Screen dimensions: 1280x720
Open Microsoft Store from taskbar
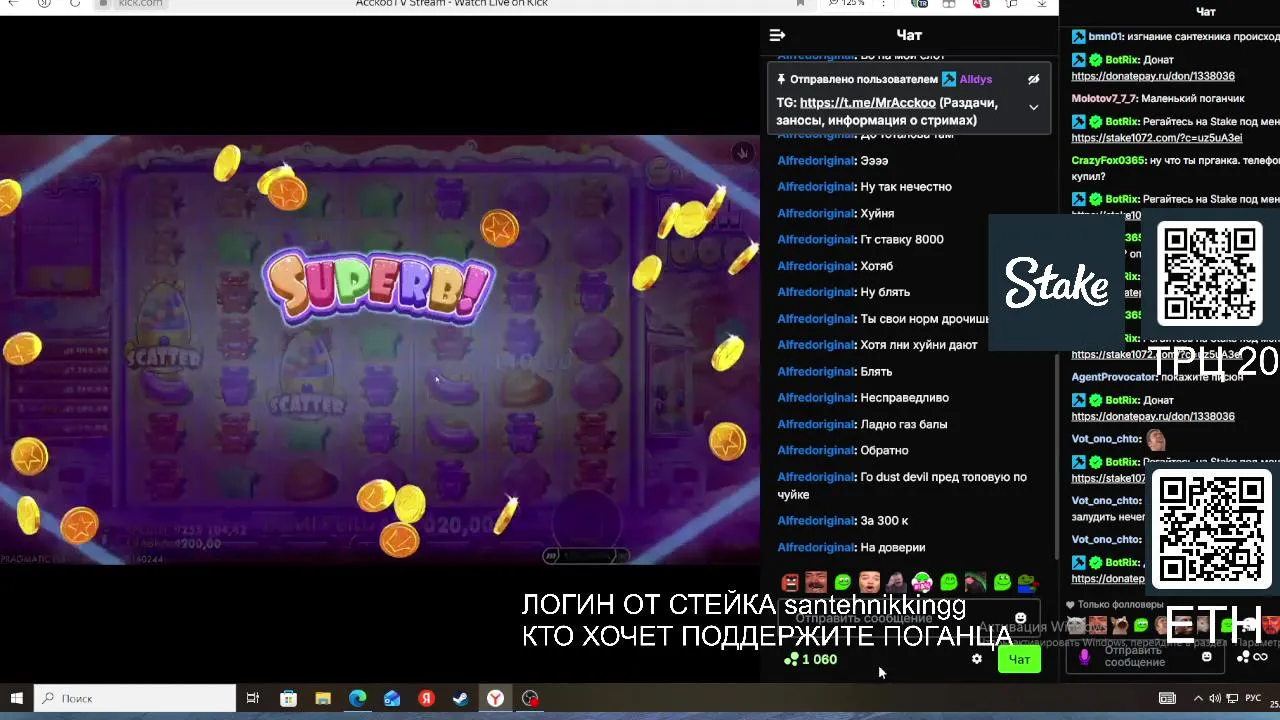pyautogui.click(x=288, y=698)
